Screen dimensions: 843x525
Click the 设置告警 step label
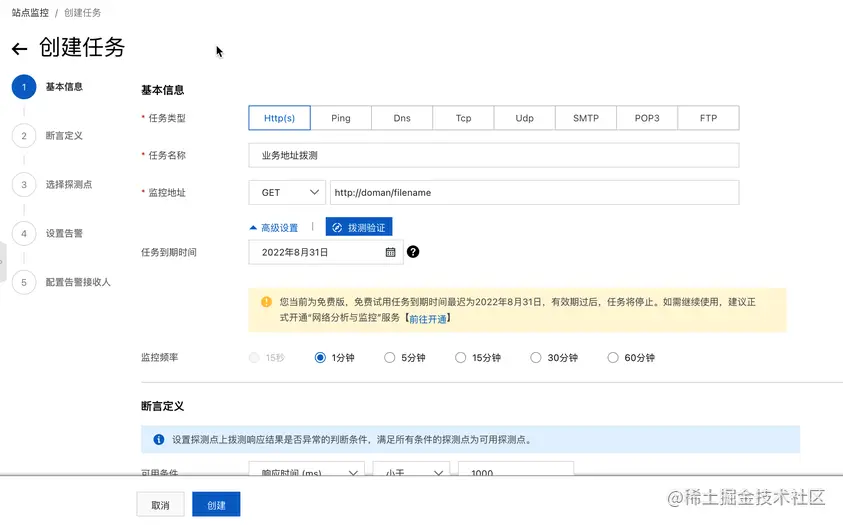(x=64, y=234)
